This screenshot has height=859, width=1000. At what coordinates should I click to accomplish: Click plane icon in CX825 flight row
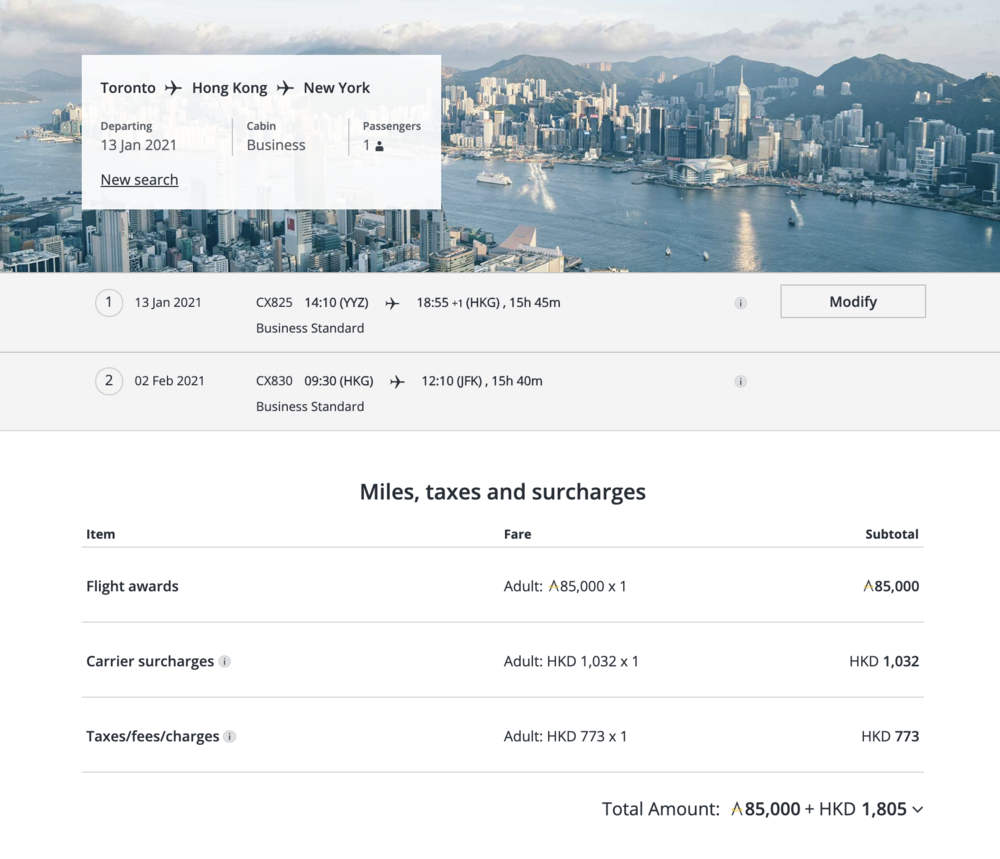click(x=392, y=303)
